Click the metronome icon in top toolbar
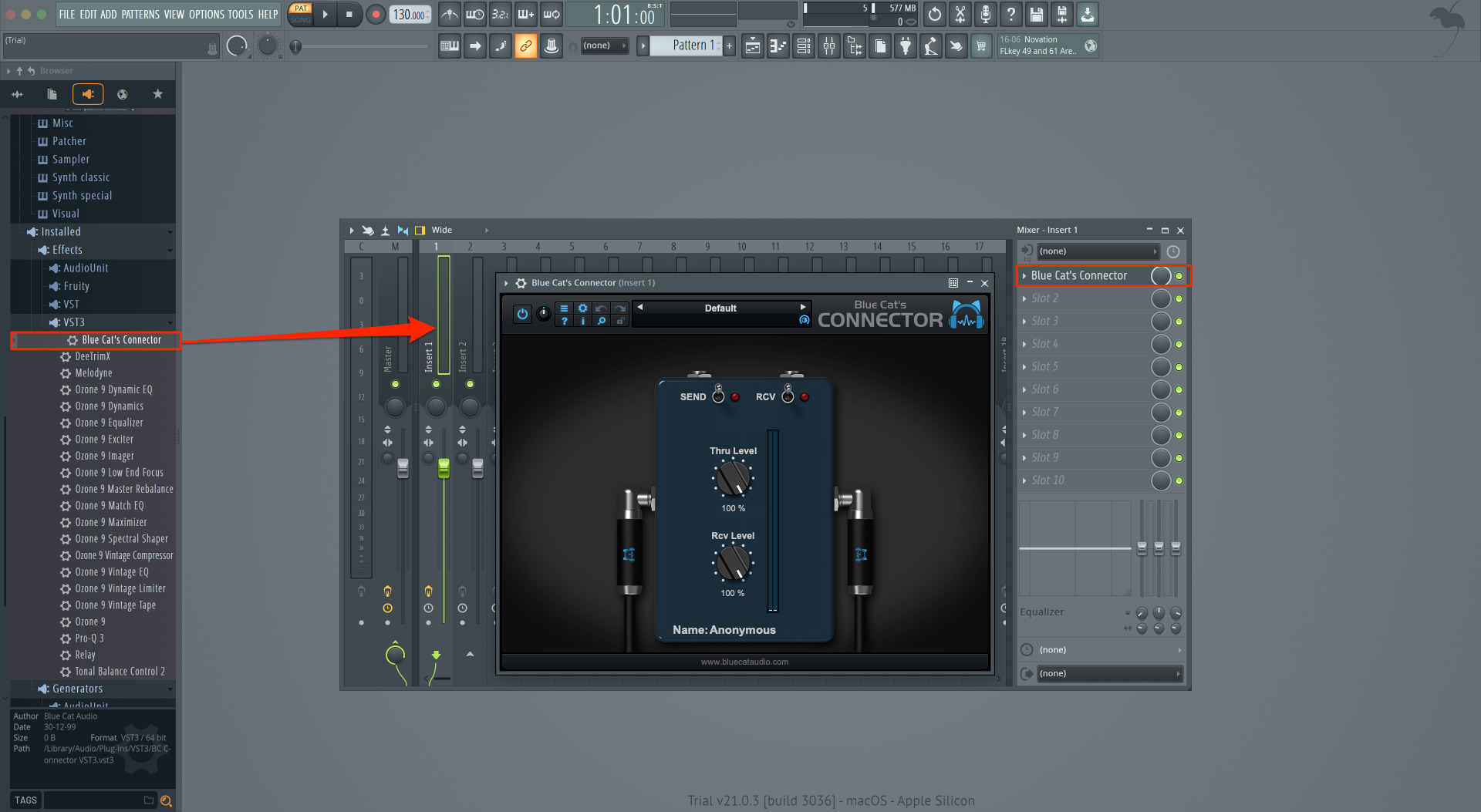Image resolution: width=1481 pixels, height=812 pixels. [450, 15]
